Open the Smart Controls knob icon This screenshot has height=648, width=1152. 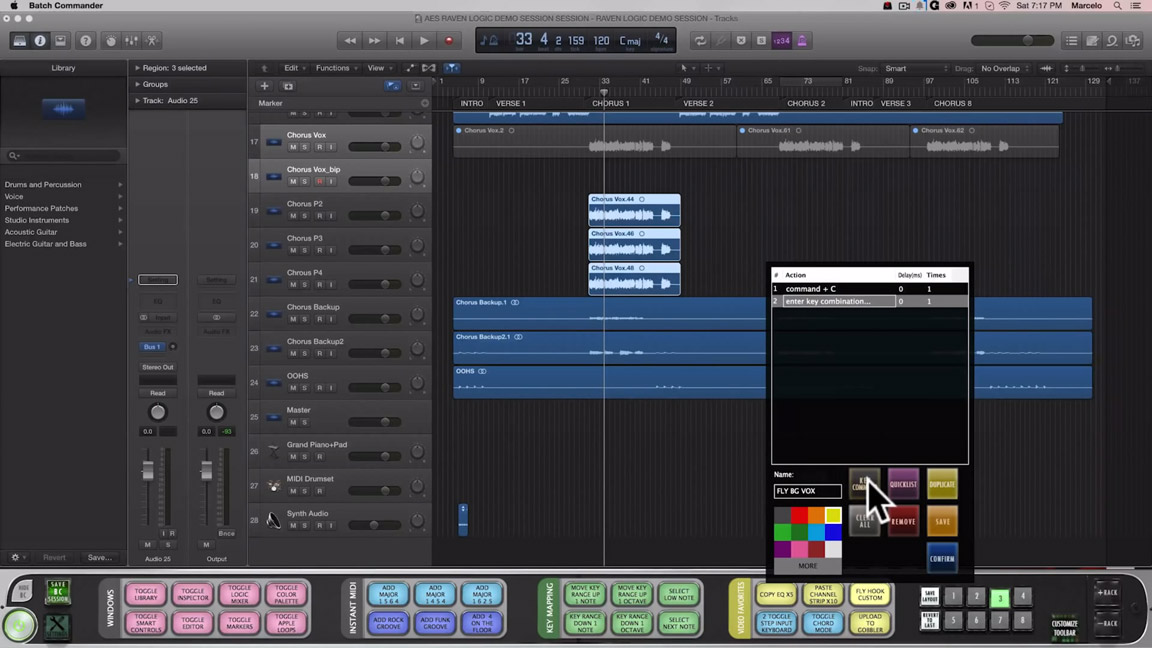(111, 41)
